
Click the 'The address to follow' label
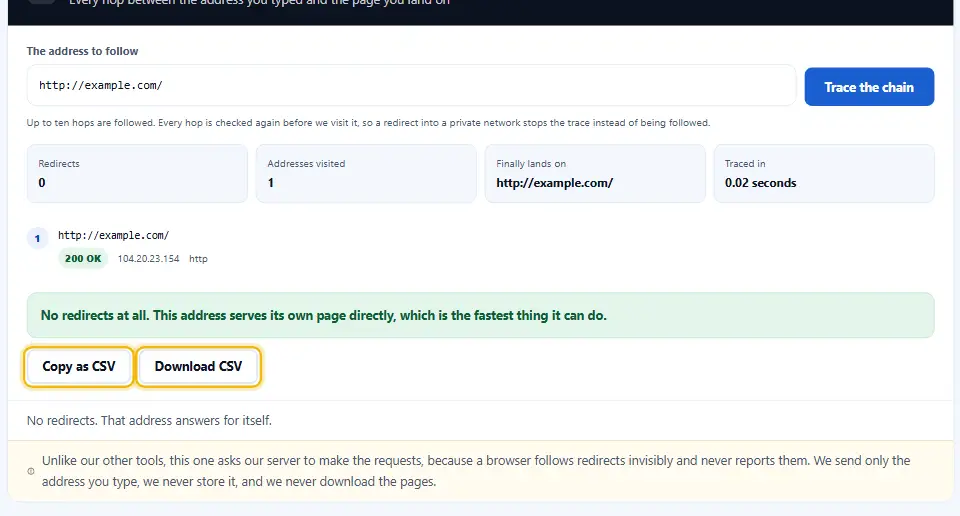[x=83, y=51]
